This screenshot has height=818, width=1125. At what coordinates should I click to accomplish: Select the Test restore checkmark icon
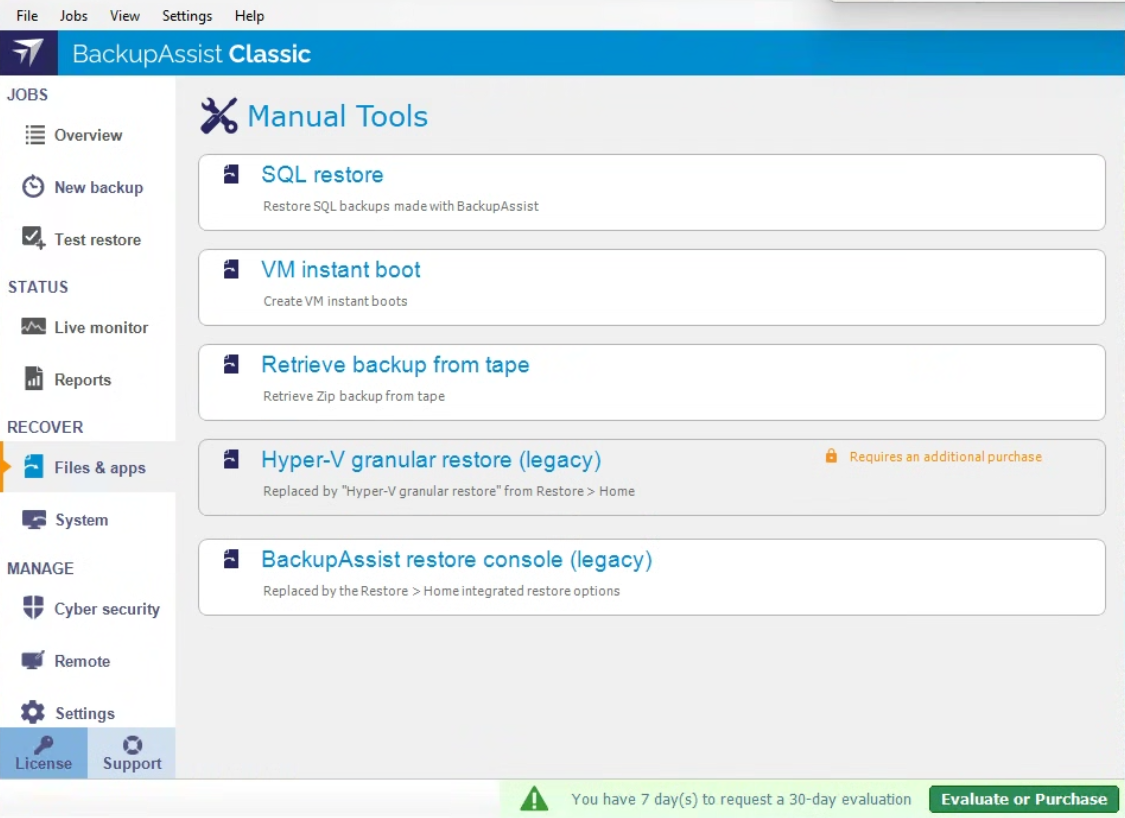[x=34, y=239]
